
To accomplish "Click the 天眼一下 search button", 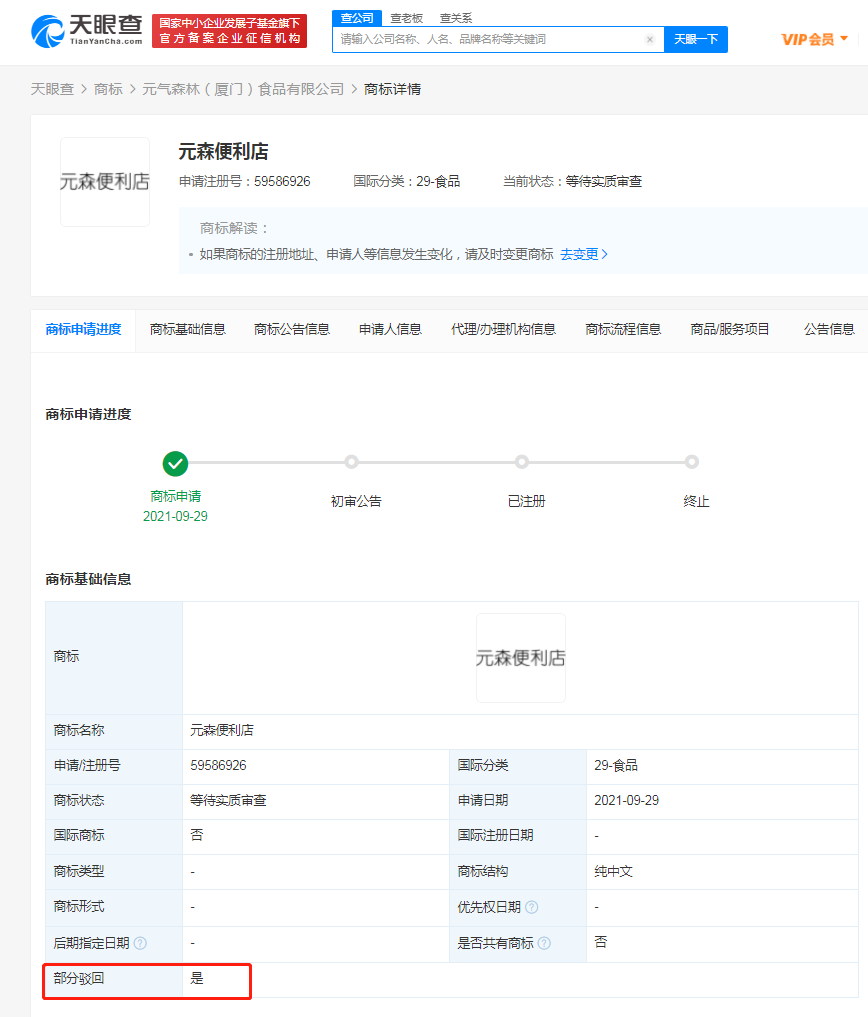I will point(696,39).
